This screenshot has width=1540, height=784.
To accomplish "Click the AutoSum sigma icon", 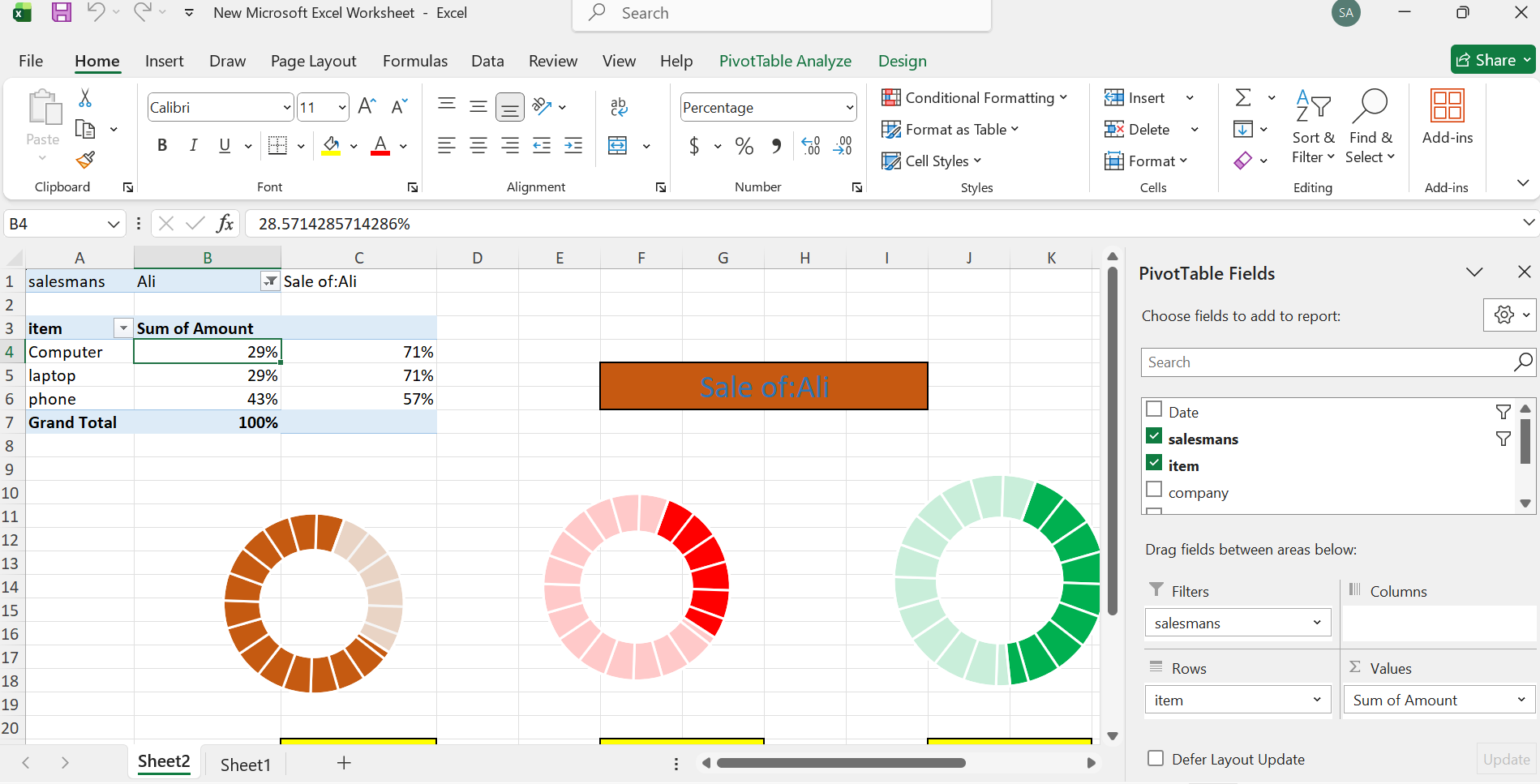I will tap(1242, 98).
